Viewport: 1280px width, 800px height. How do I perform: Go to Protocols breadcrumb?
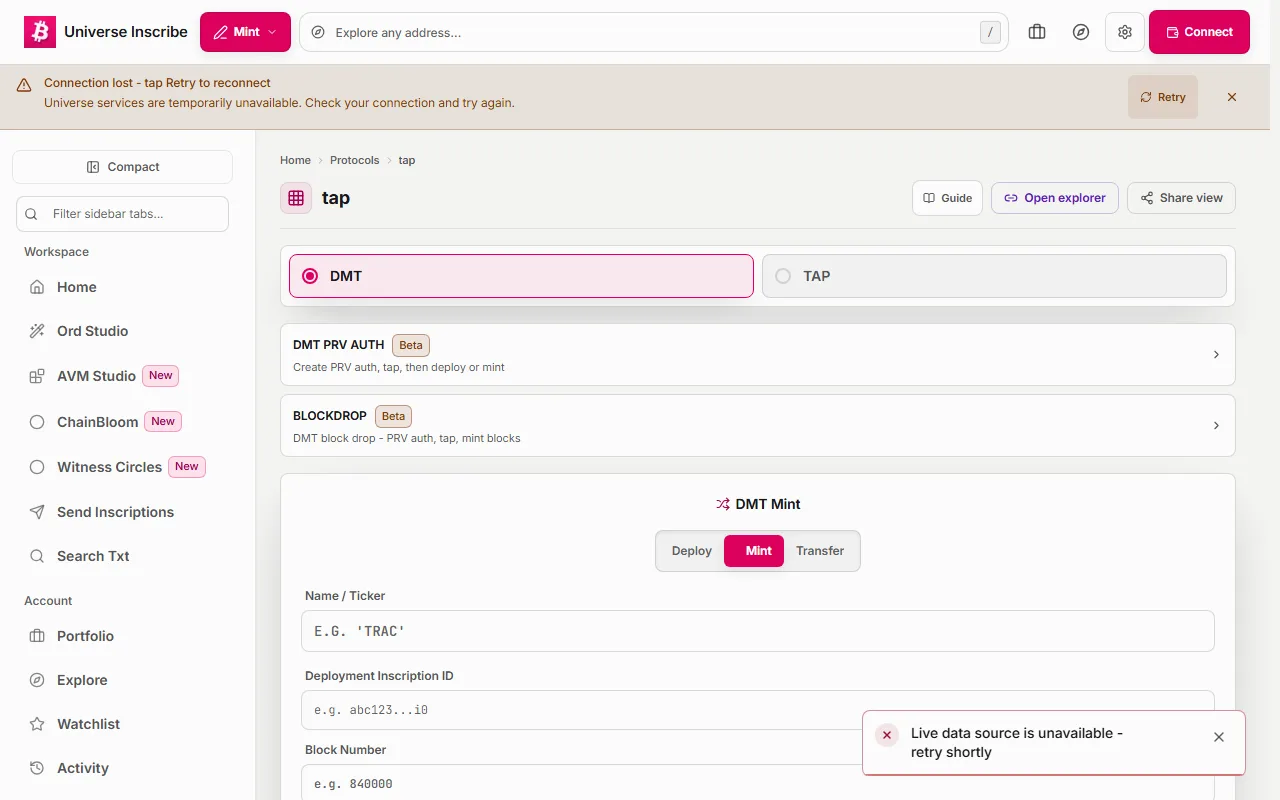tap(355, 160)
